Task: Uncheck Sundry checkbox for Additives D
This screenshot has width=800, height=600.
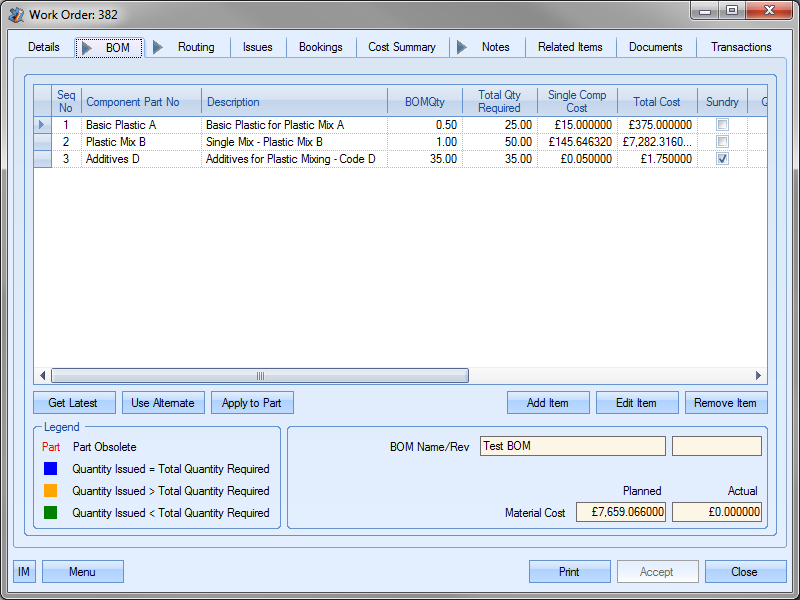Action: tap(722, 159)
